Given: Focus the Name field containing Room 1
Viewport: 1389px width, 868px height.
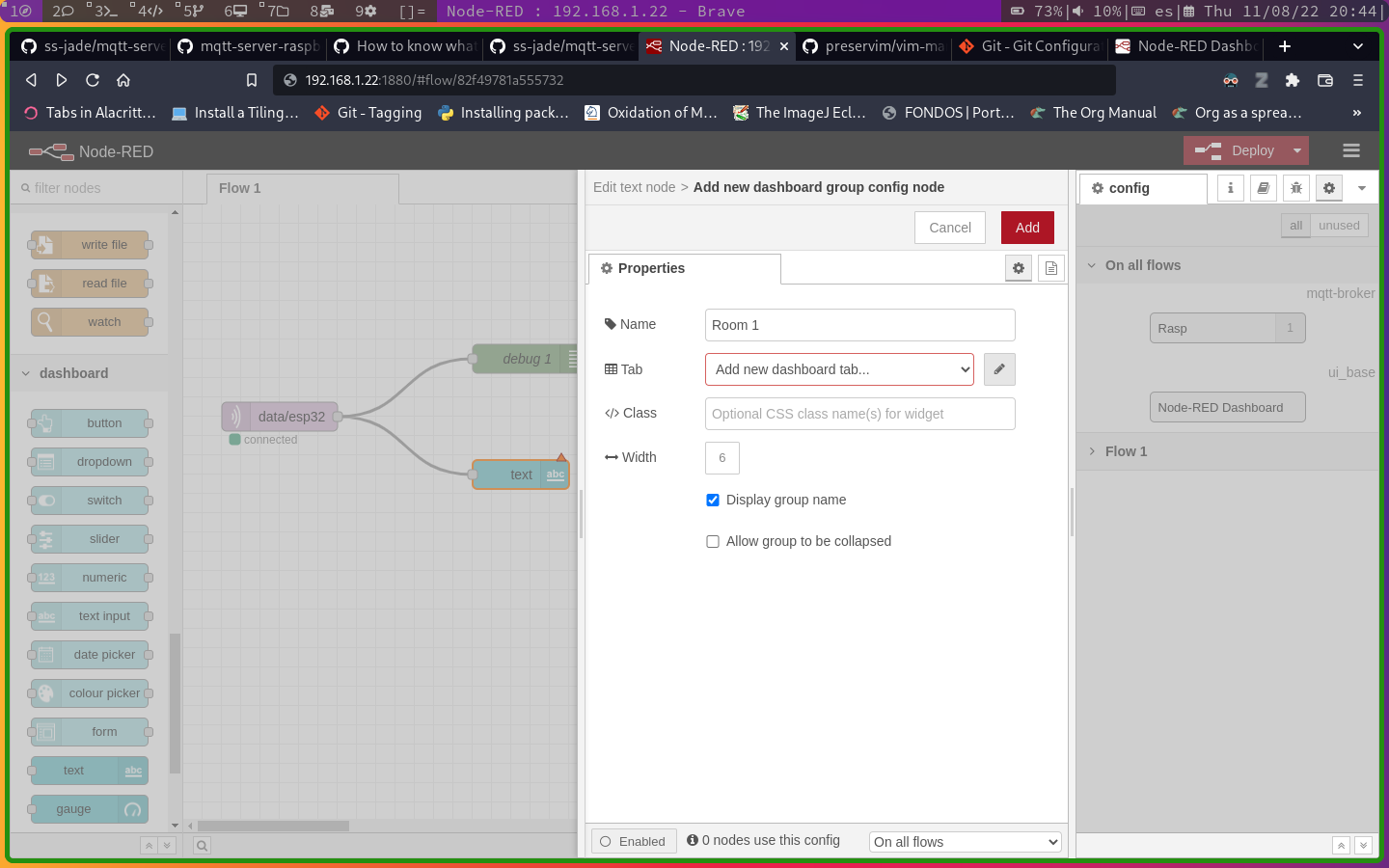Looking at the screenshot, I should tap(860, 325).
